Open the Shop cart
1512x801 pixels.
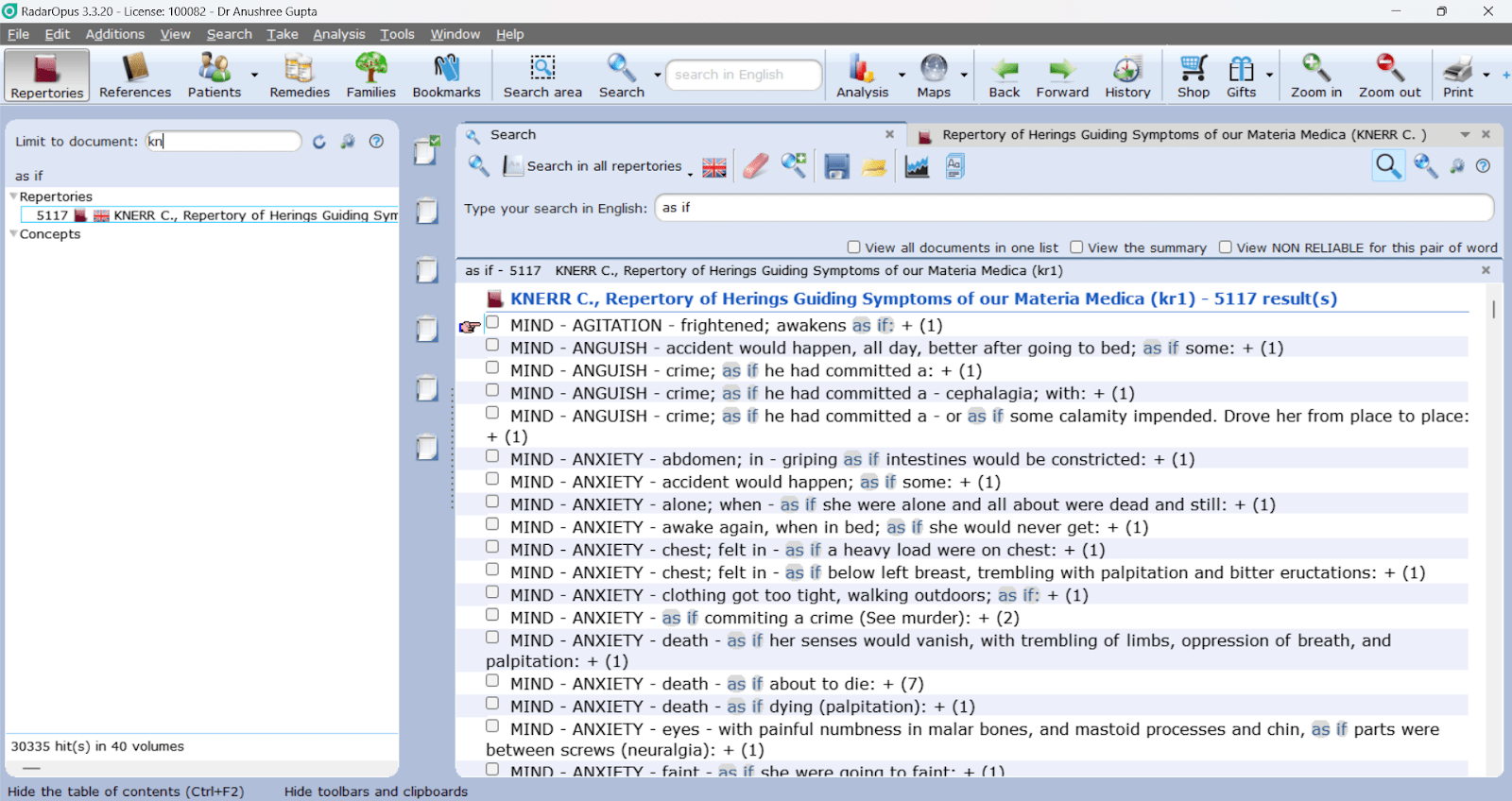(x=1194, y=76)
